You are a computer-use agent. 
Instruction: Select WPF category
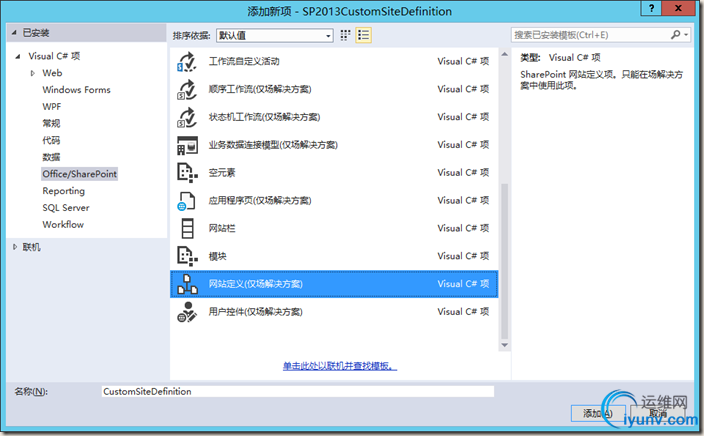pyautogui.click(x=52, y=107)
